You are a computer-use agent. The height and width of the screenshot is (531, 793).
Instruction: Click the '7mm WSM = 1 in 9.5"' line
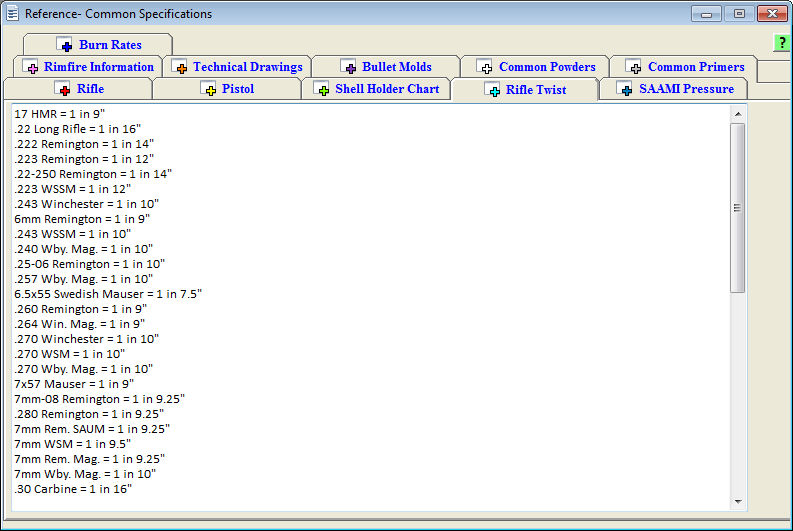click(x=72, y=444)
